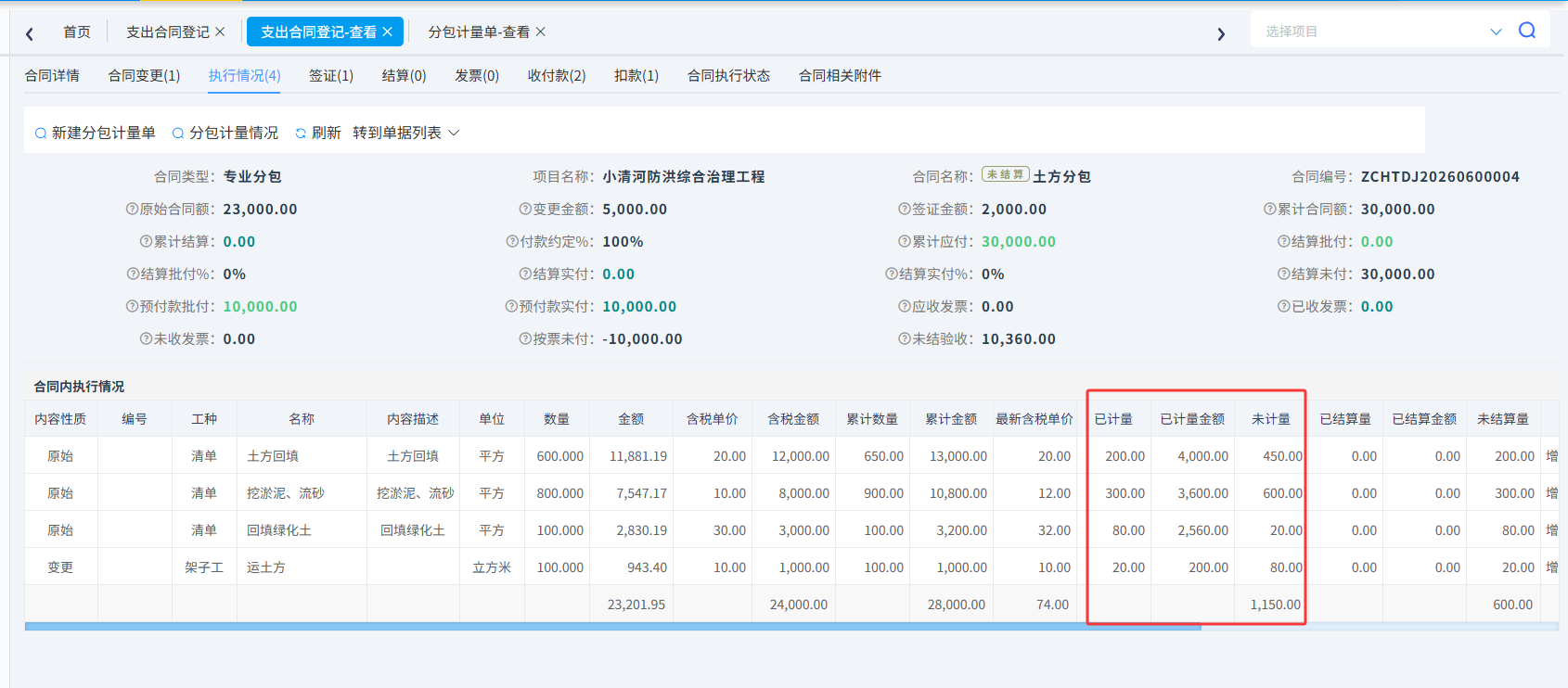
Task: Click the help icon beside 原始合同额
Action: point(133,210)
